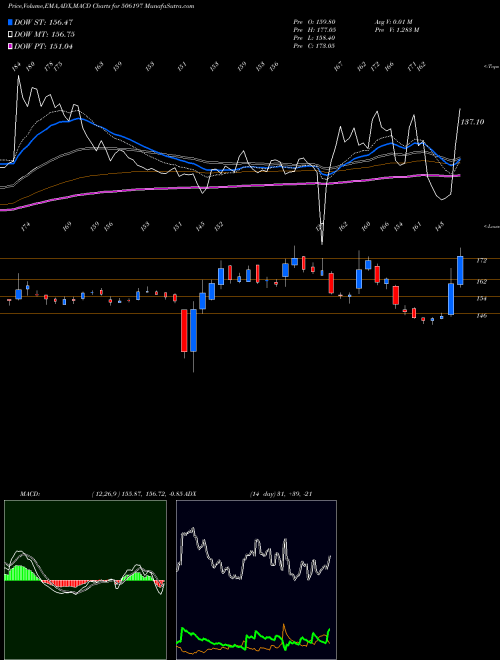
Task: Click the 154 price axis label
Action: [x=481, y=298]
